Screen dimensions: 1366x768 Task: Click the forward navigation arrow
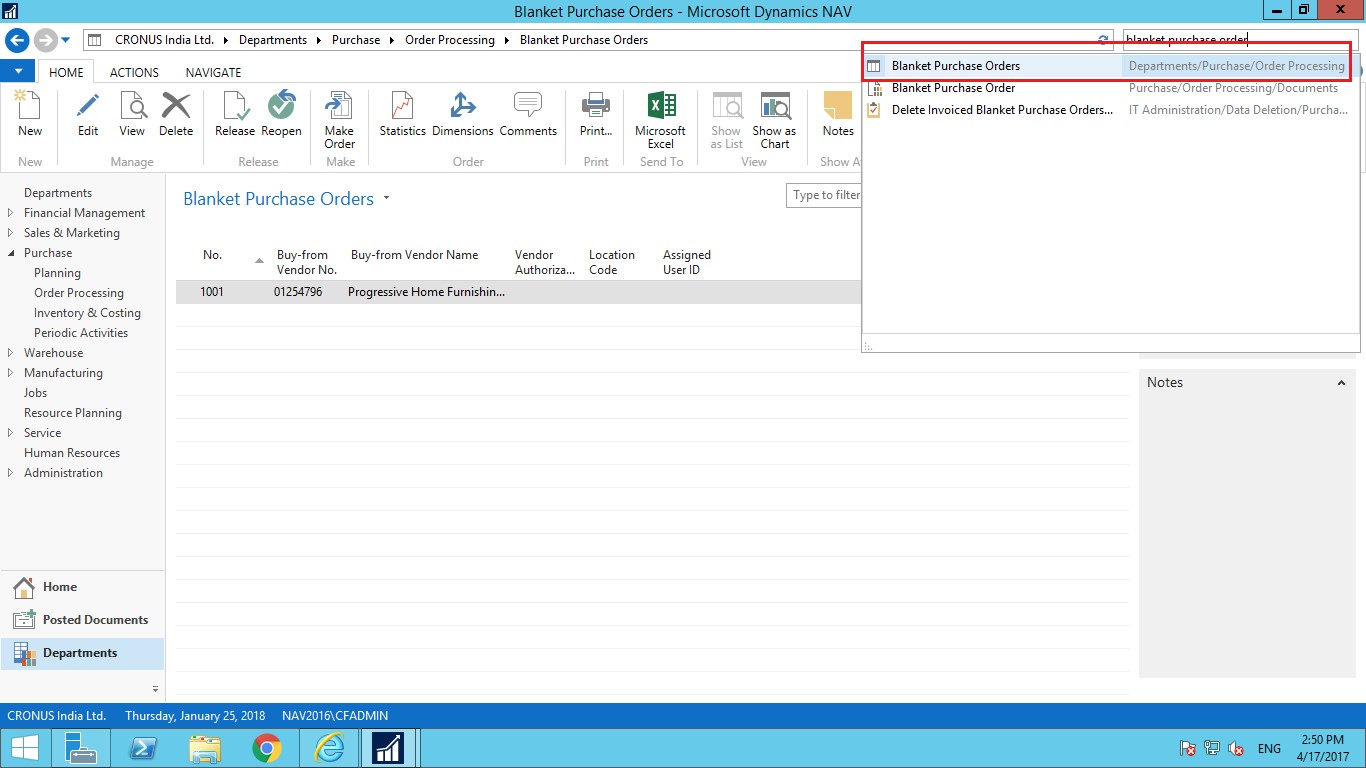pyautogui.click(x=45, y=40)
